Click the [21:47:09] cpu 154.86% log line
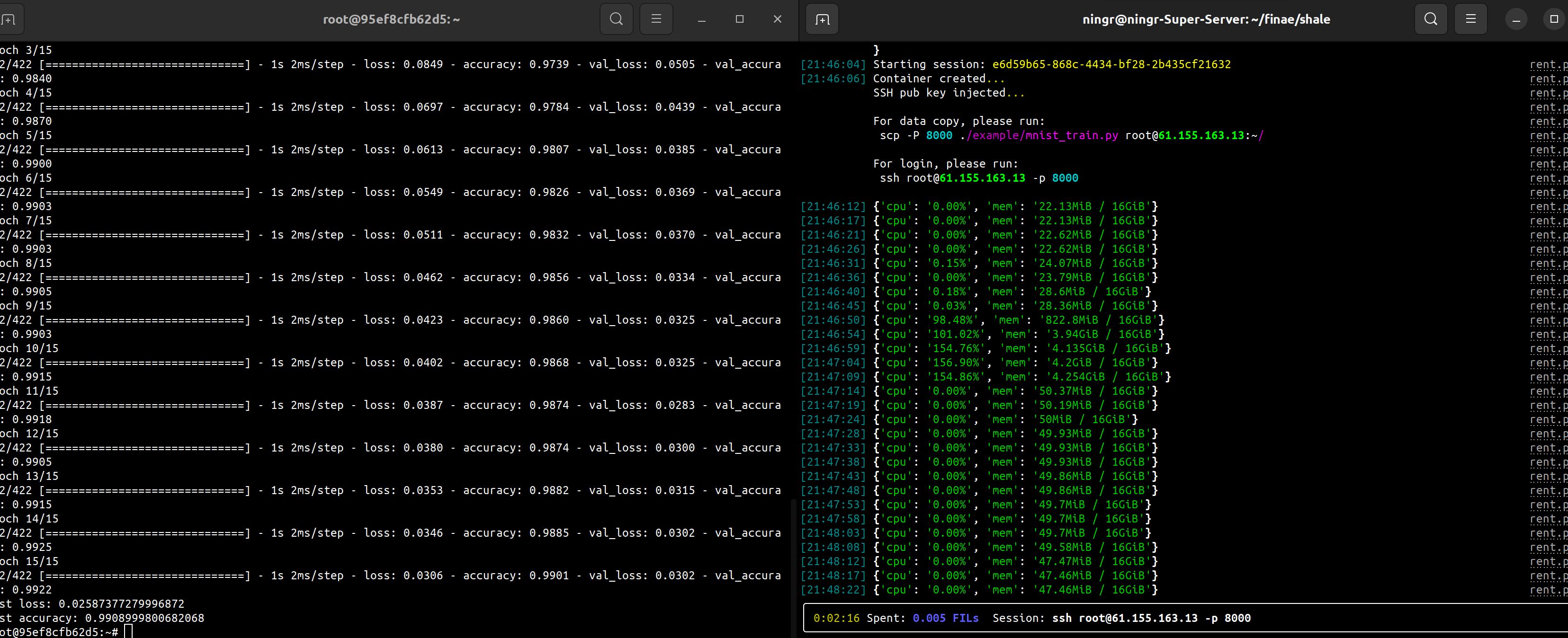This screenshot has width=1568, height=638. [x=986, y=376]
